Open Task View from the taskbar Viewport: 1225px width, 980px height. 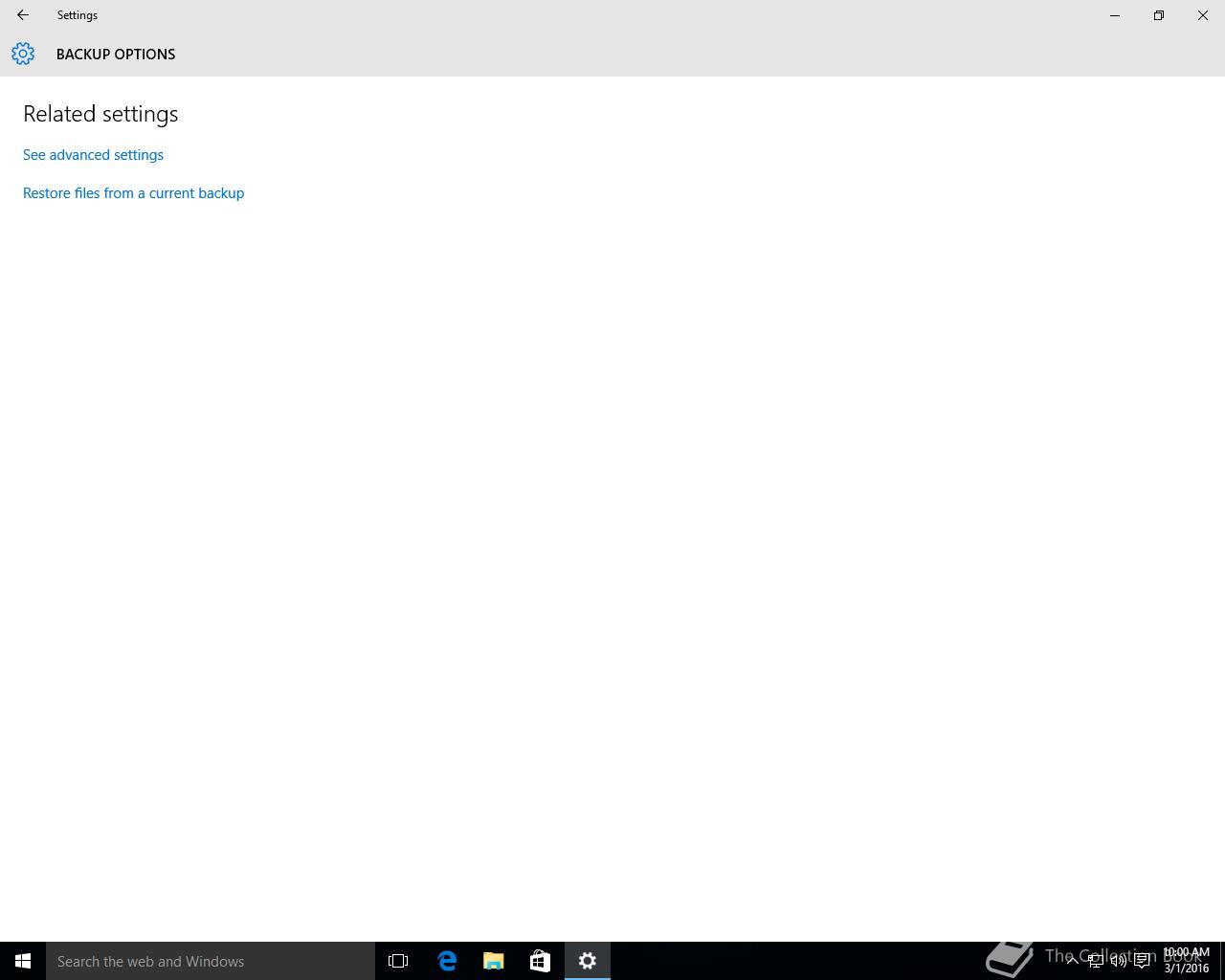(398, 961)
